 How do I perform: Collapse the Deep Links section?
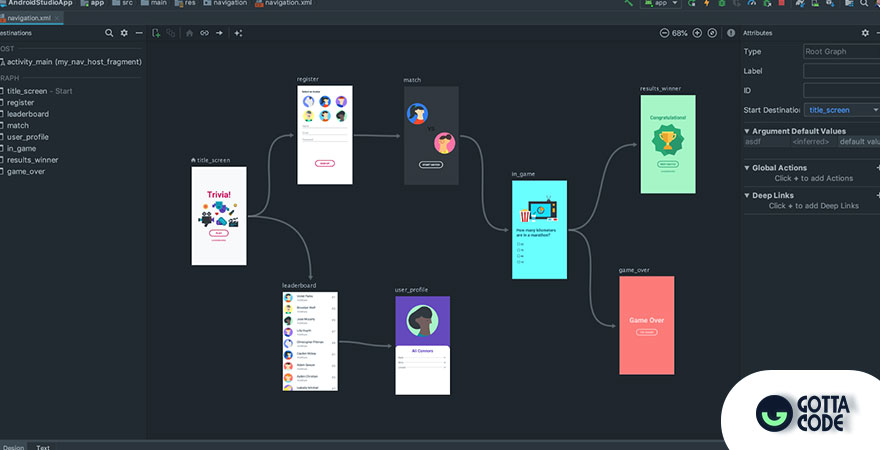coord(747,195)
